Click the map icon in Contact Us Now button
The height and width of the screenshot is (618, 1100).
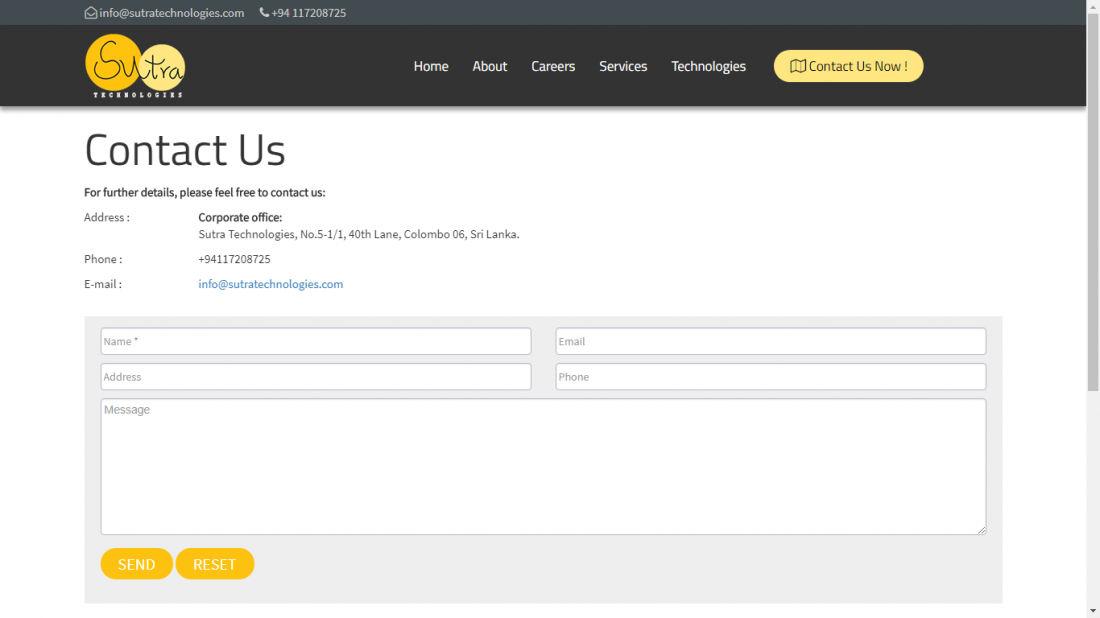point(798,66)
